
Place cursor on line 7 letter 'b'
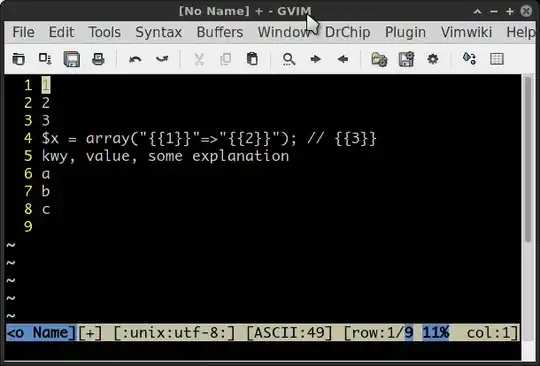46,191
